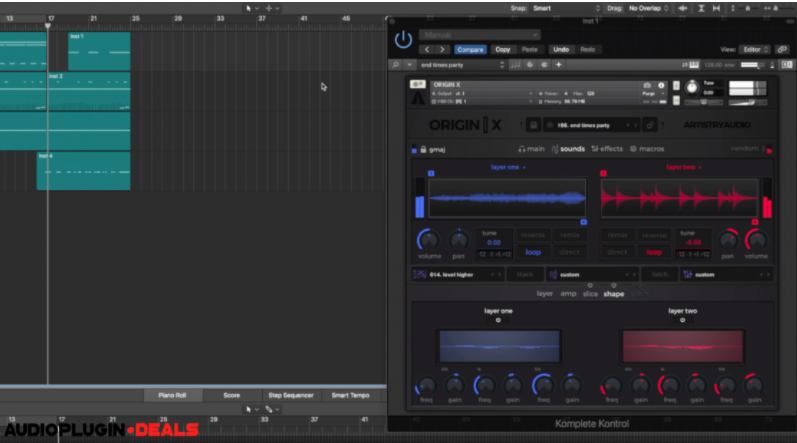Click layer two red waveform display
The image size is (797, 443).
pyautogui.click(x=679, y=198)
